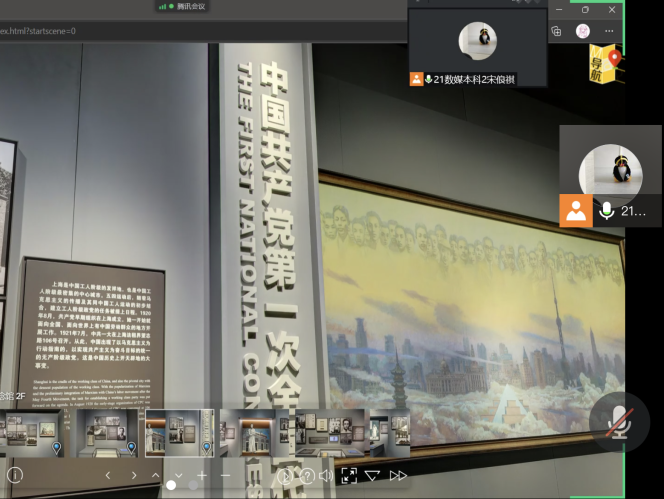
Task: Tilt the view up with up arrow
Action: pyautogui.click(x=156, y=475)
